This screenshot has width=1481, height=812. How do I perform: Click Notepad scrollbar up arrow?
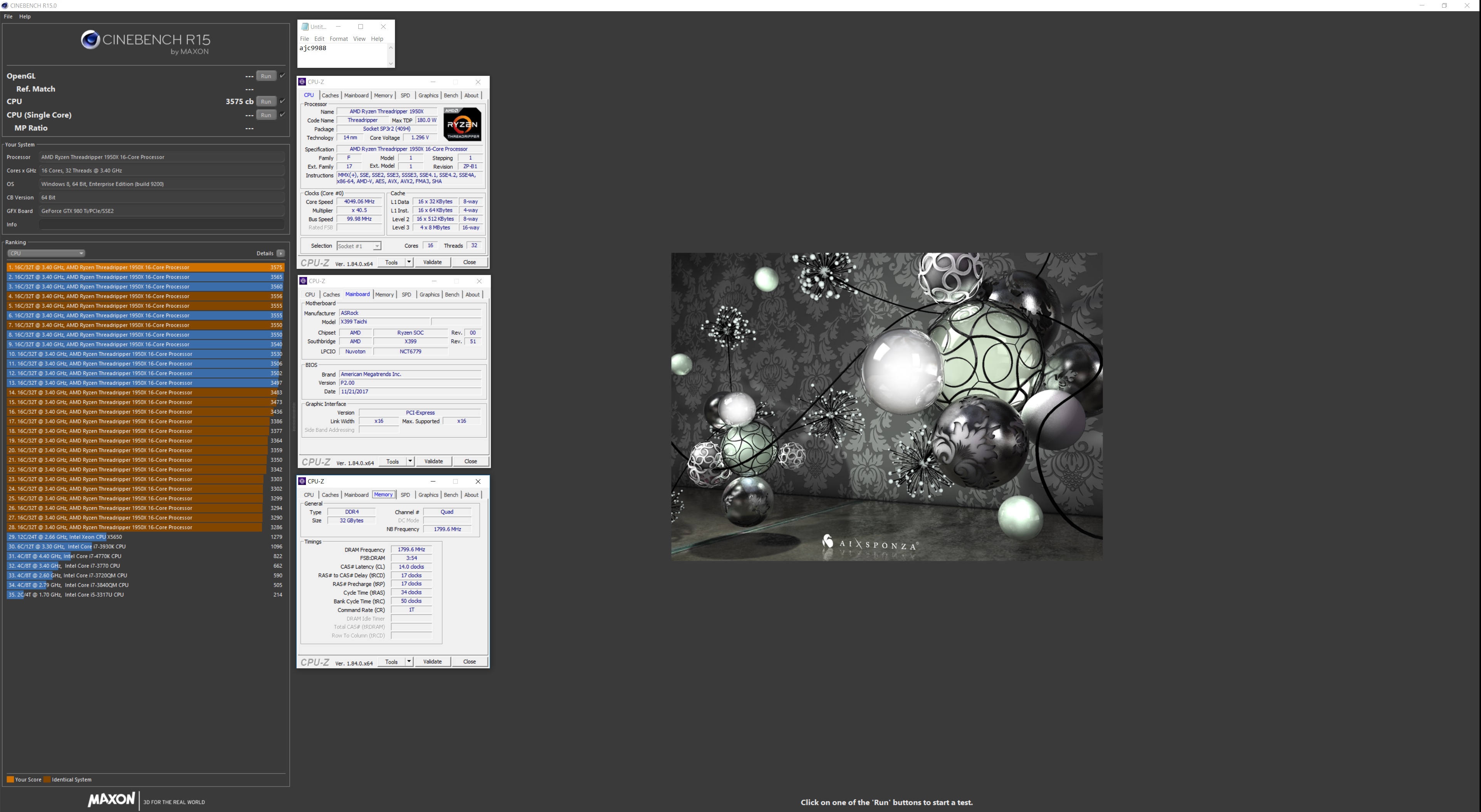coord(391,48)
